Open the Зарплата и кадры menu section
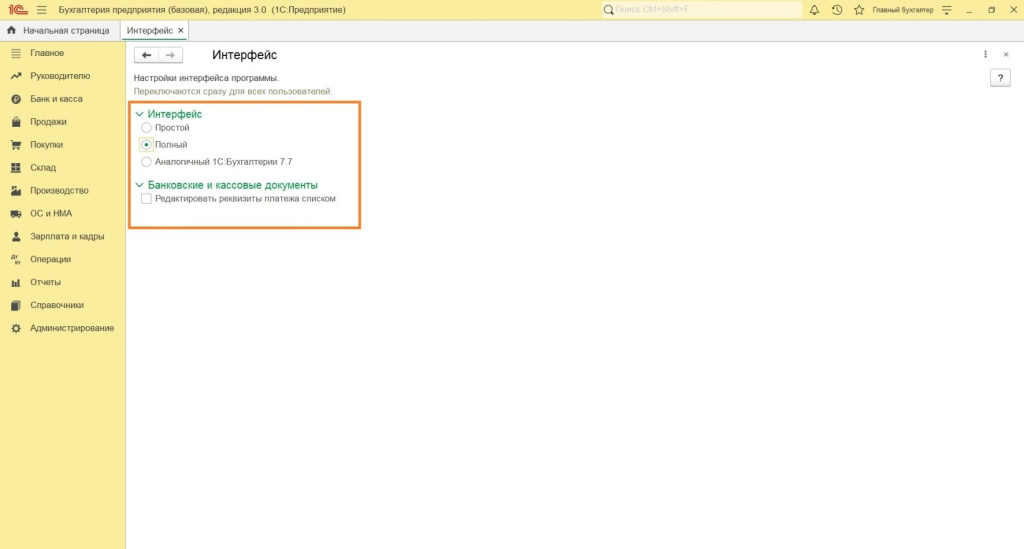Viewport: 1024px width, 549px height. click(x=66, y=237)
